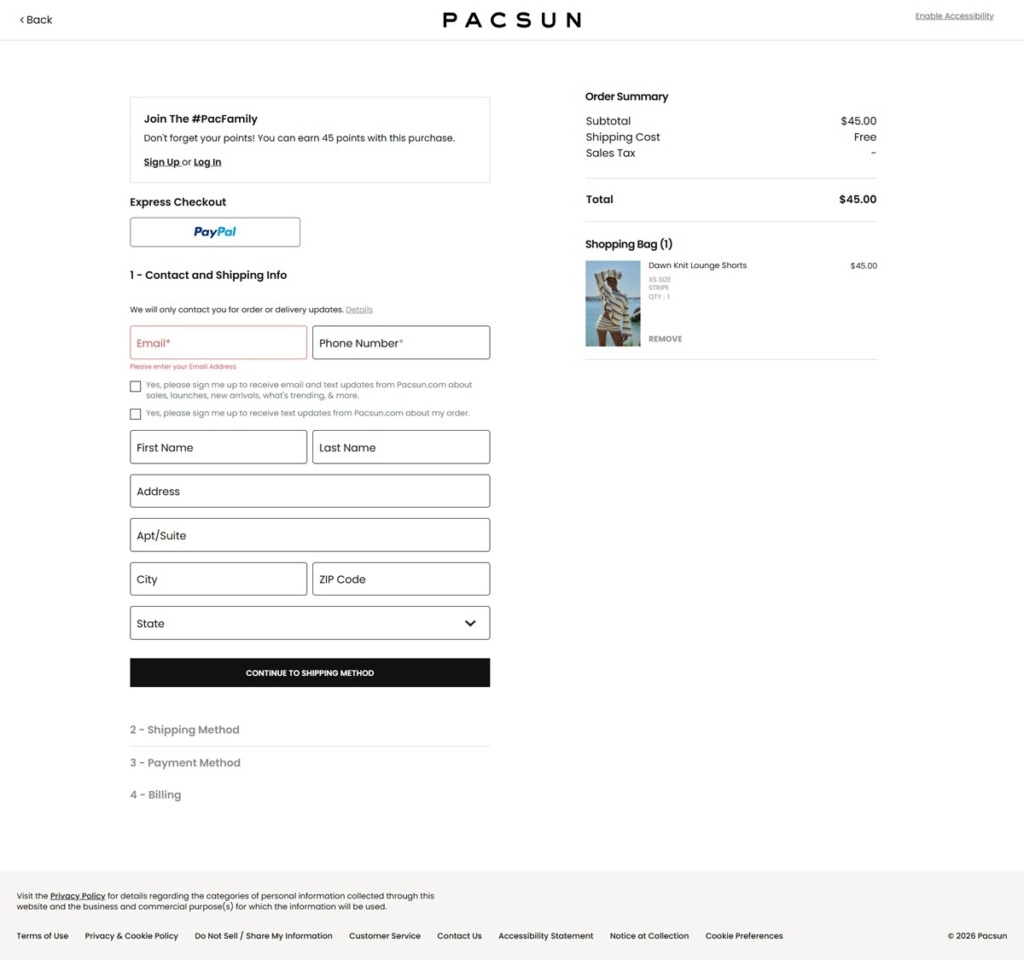1024x960 pixels.
Task: Check the order text updates box
Action: (x=135, y=414)
